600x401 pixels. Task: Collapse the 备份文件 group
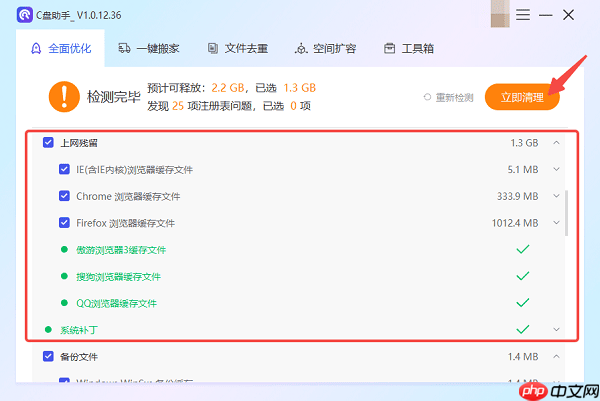[x=556, y=356]
